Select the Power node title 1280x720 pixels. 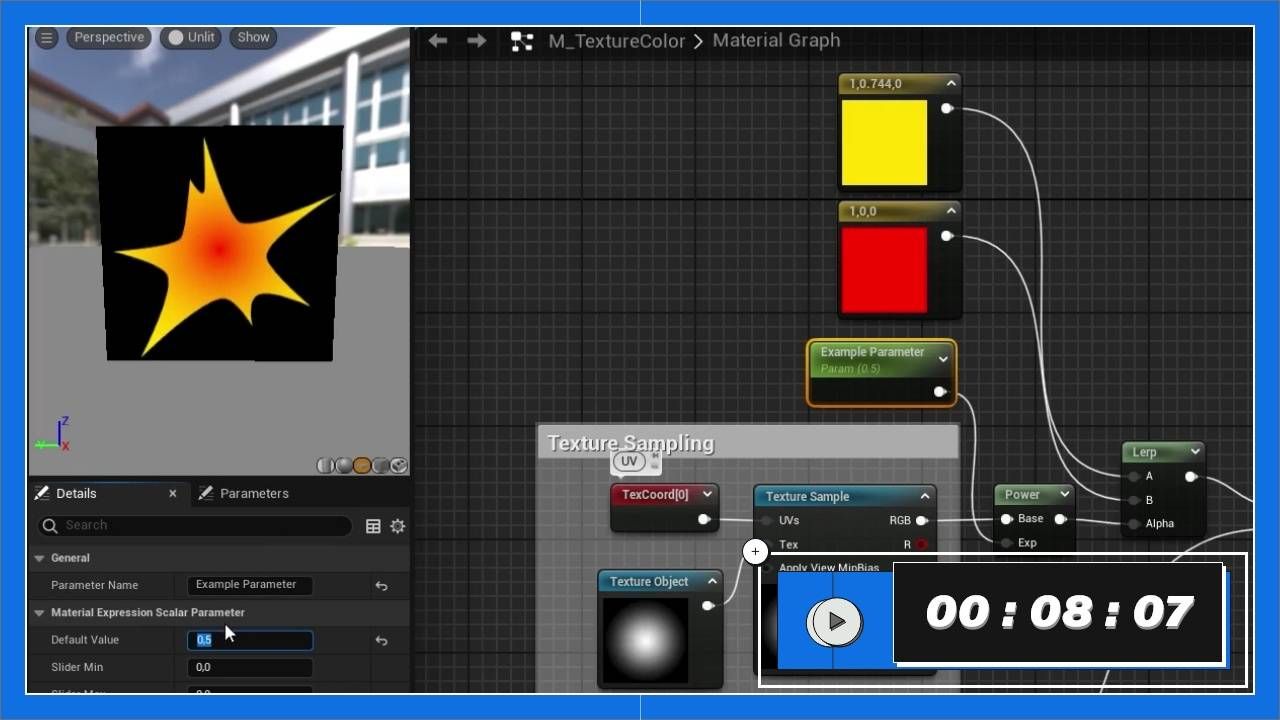click(1022, 494)
